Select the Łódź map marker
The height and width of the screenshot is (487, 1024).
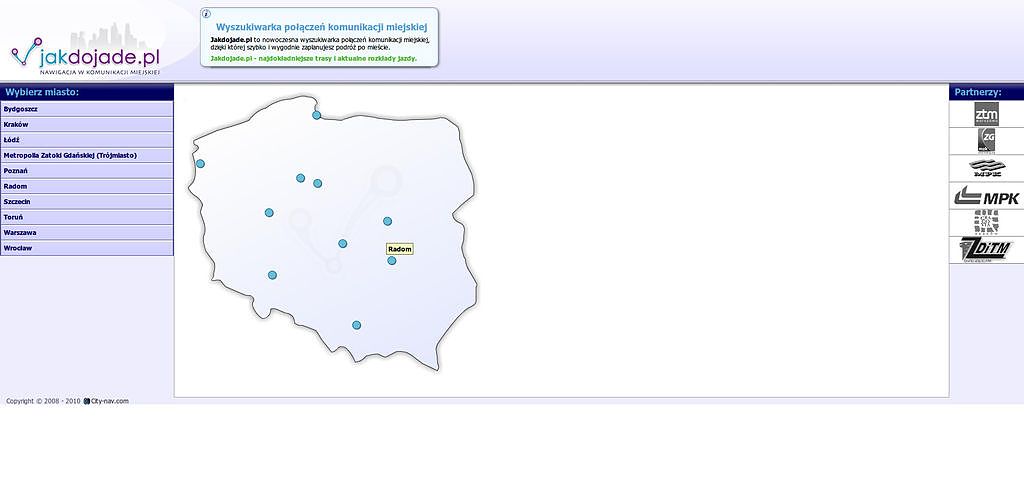point(343,244)
